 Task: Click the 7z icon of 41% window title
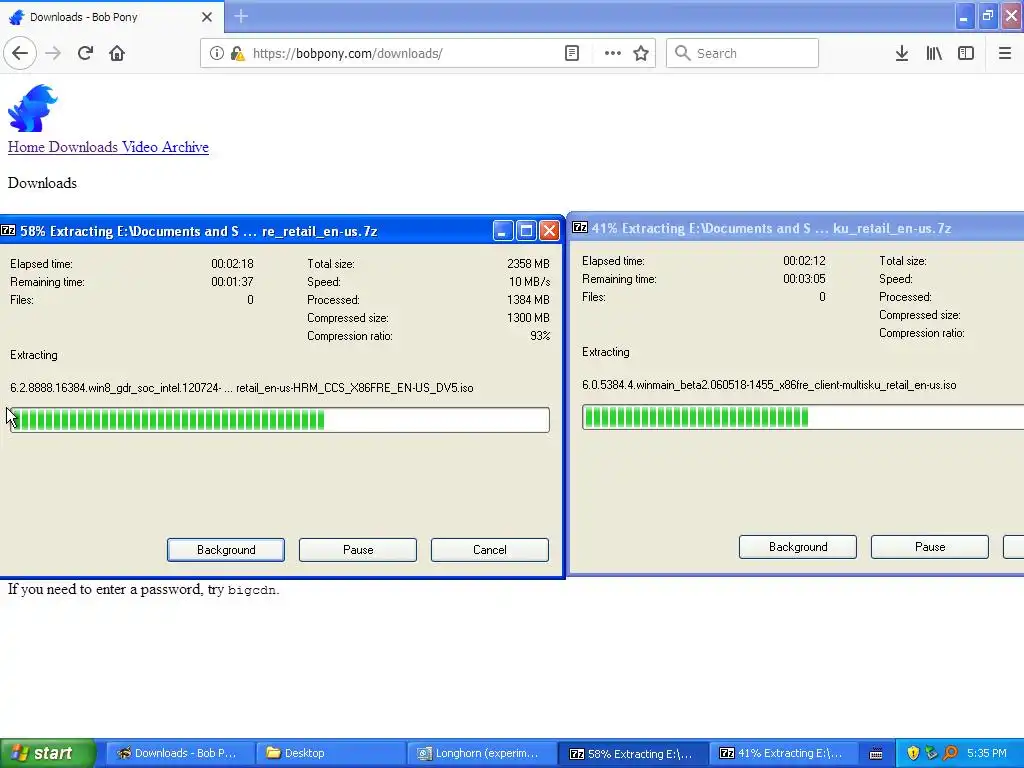(x=580, y=227)
